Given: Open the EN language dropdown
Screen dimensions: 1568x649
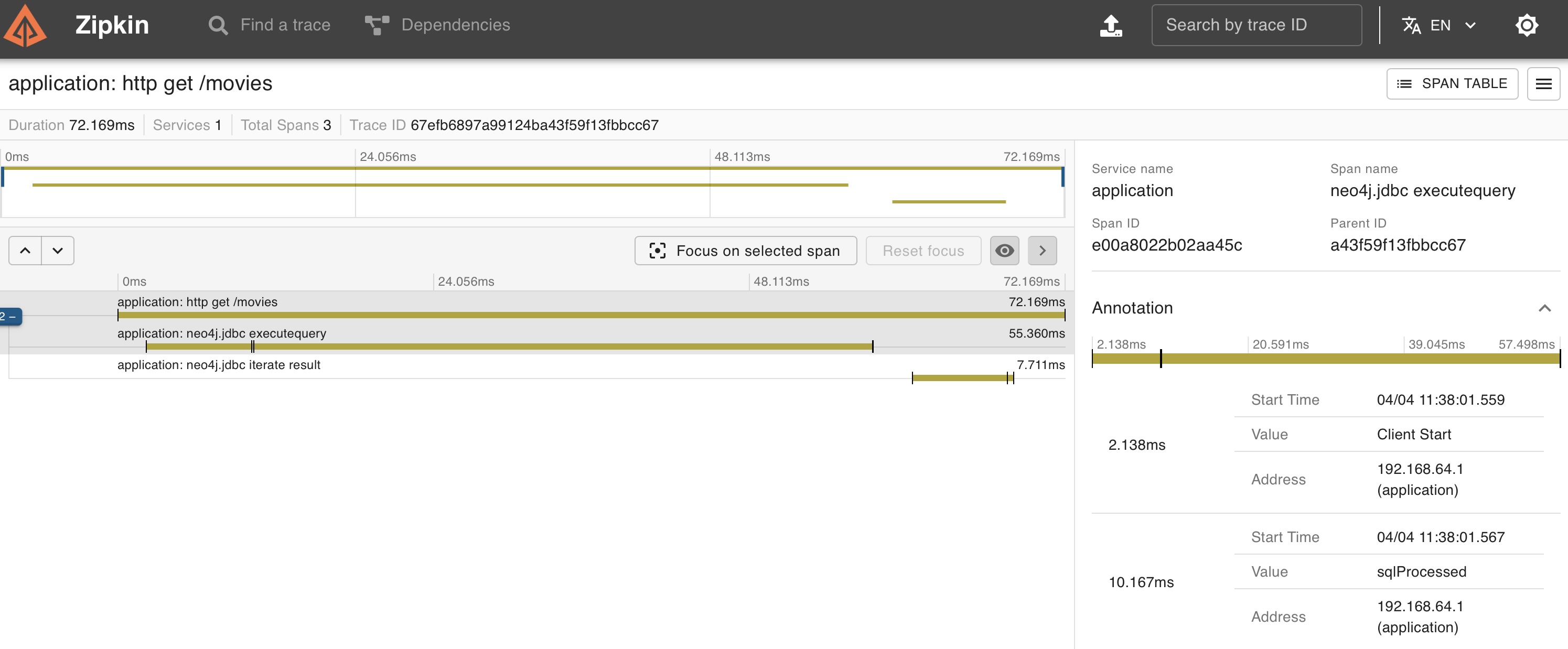Looking at the screenshot, I should [x=1469, y=26].
